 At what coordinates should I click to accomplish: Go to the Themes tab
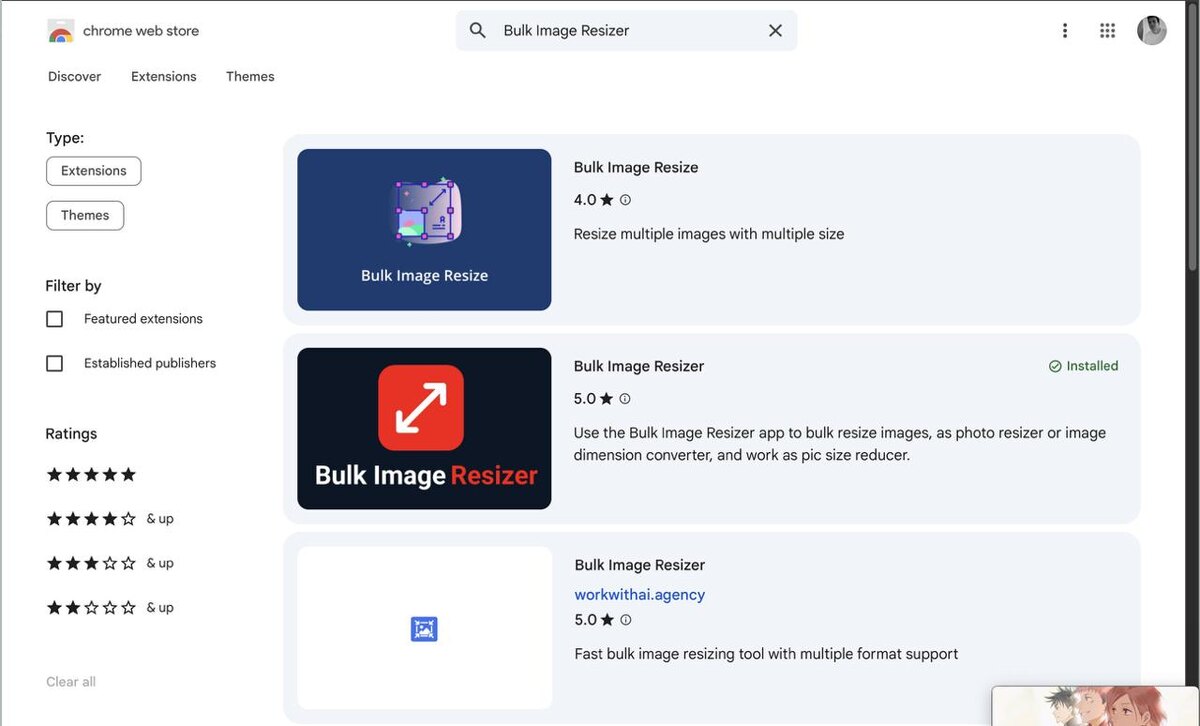tap(250, 76)
